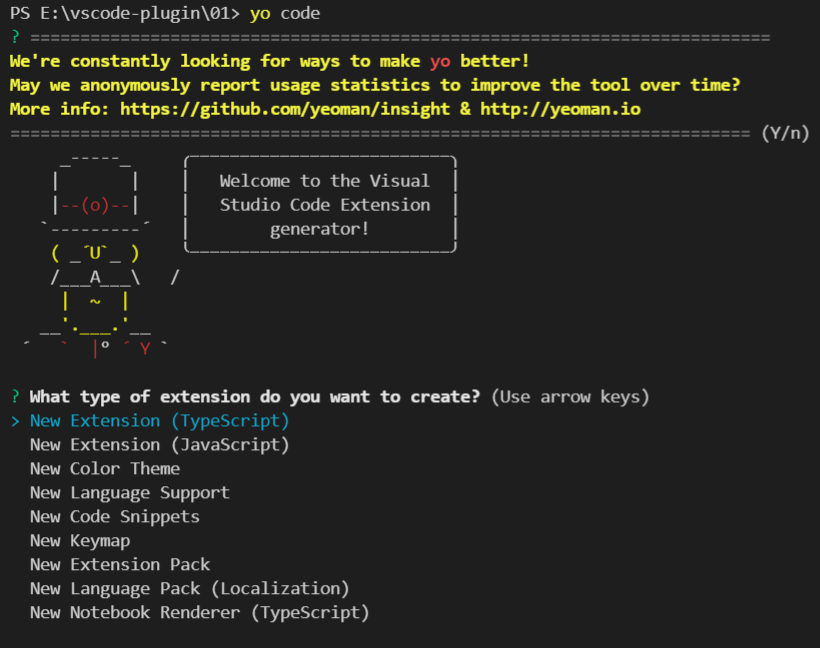This screenshot has width=820, height=648.
Task: Click the 'What type of extension' question text
Action: pos(254,397)
